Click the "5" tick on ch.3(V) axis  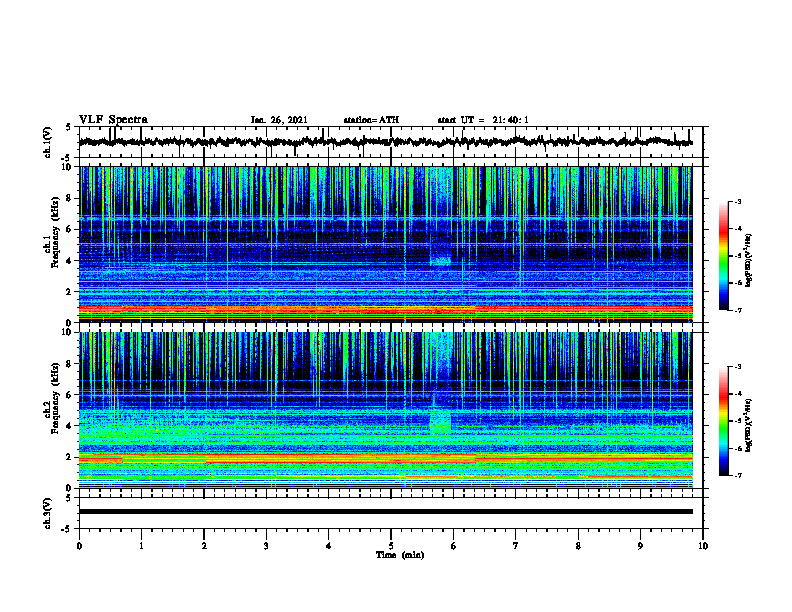tap(69, 498)
